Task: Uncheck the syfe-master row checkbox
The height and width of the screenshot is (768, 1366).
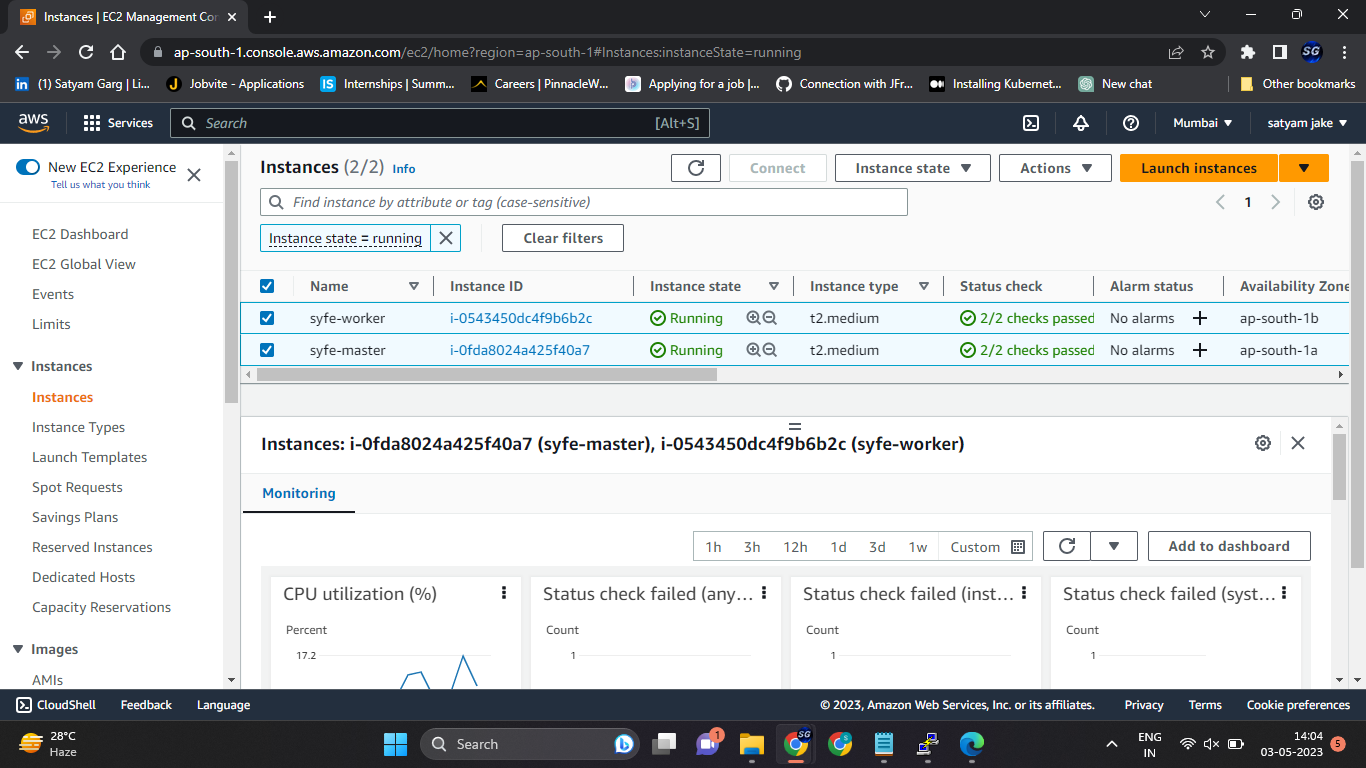Action: coord(267,350)
